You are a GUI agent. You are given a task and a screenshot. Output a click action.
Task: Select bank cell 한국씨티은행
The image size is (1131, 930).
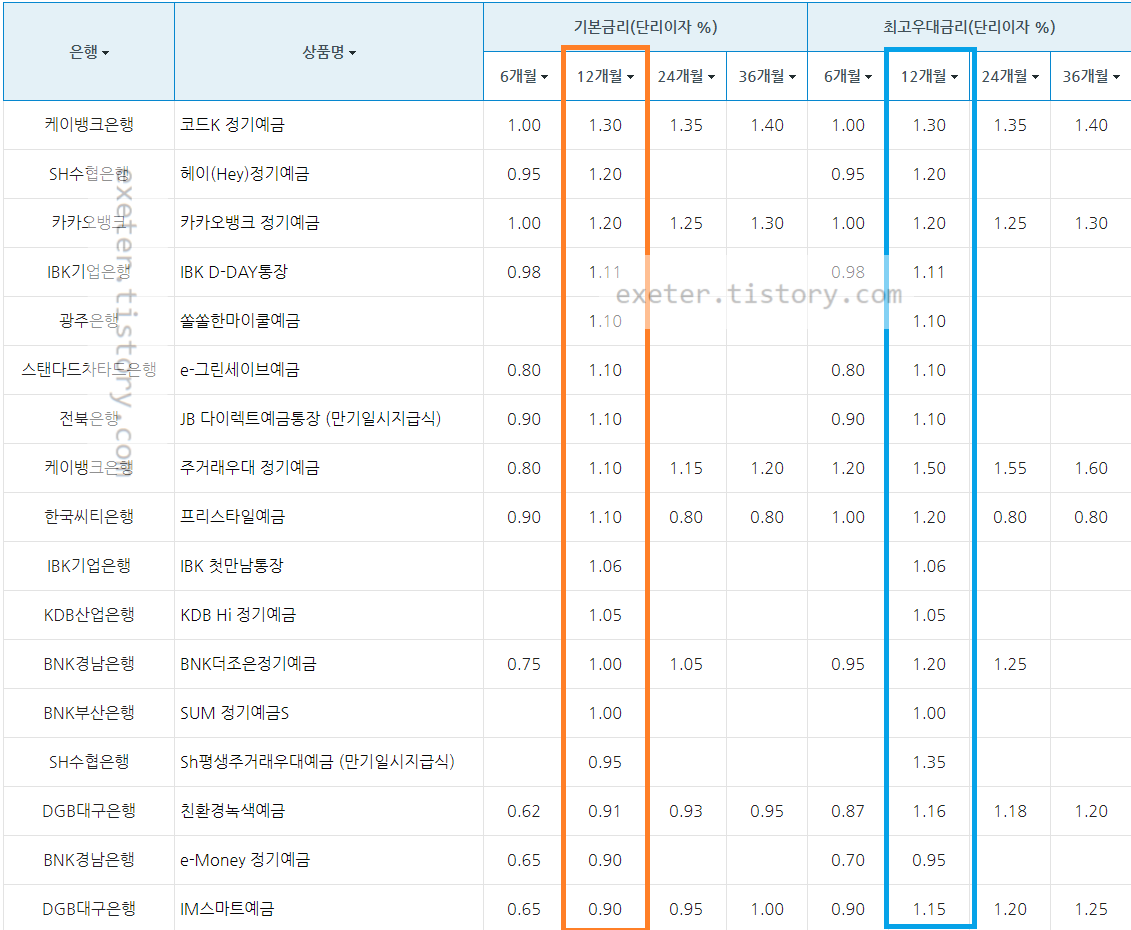point(89,517)
